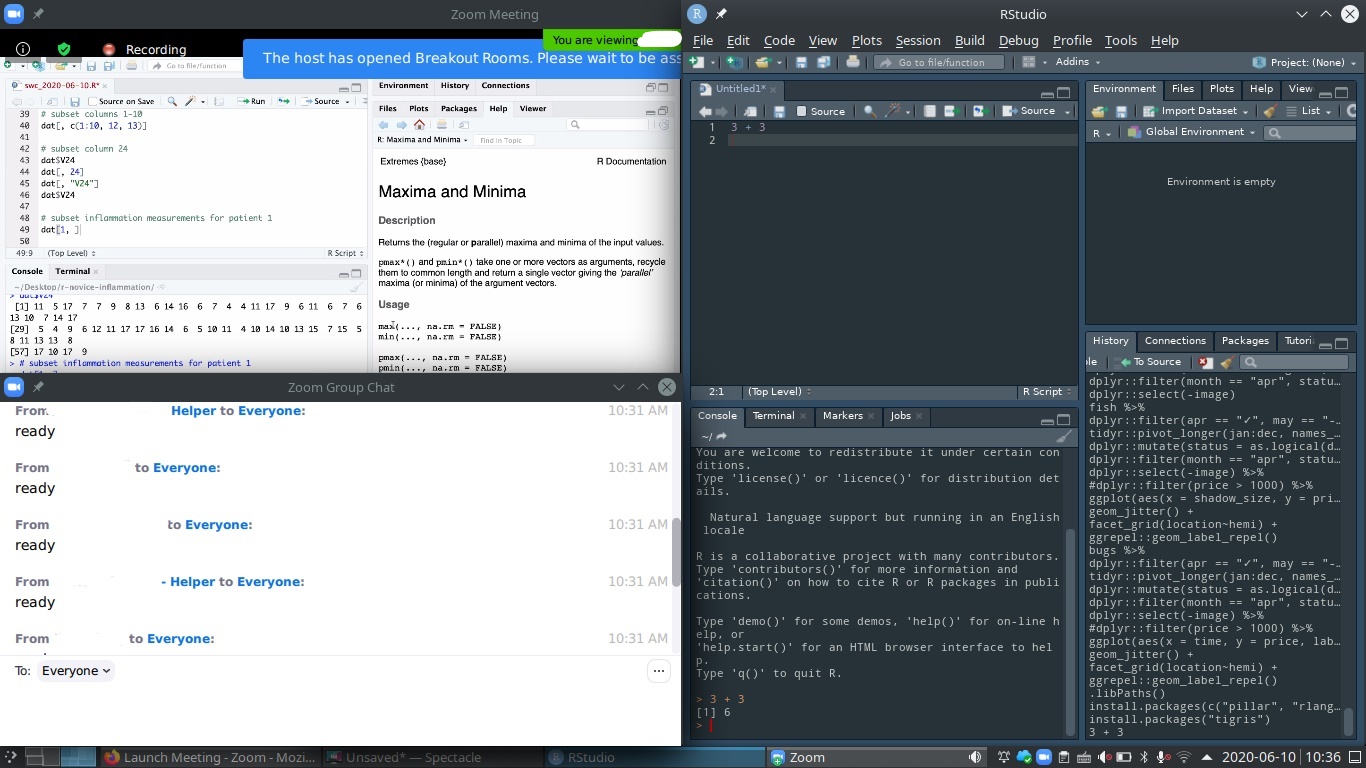The height and width of the screenshot is (768, 1366).
Task: Save the Untitled1 script using the save icon
Action: [x=781, y=111]
